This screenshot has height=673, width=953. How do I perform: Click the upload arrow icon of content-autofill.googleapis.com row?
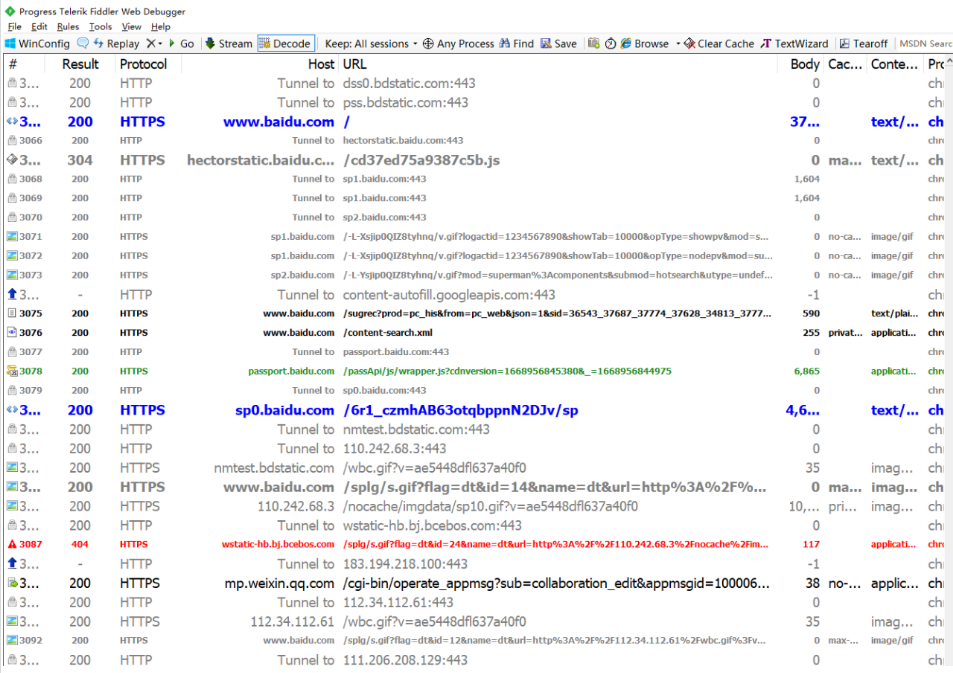pos(12,294)
